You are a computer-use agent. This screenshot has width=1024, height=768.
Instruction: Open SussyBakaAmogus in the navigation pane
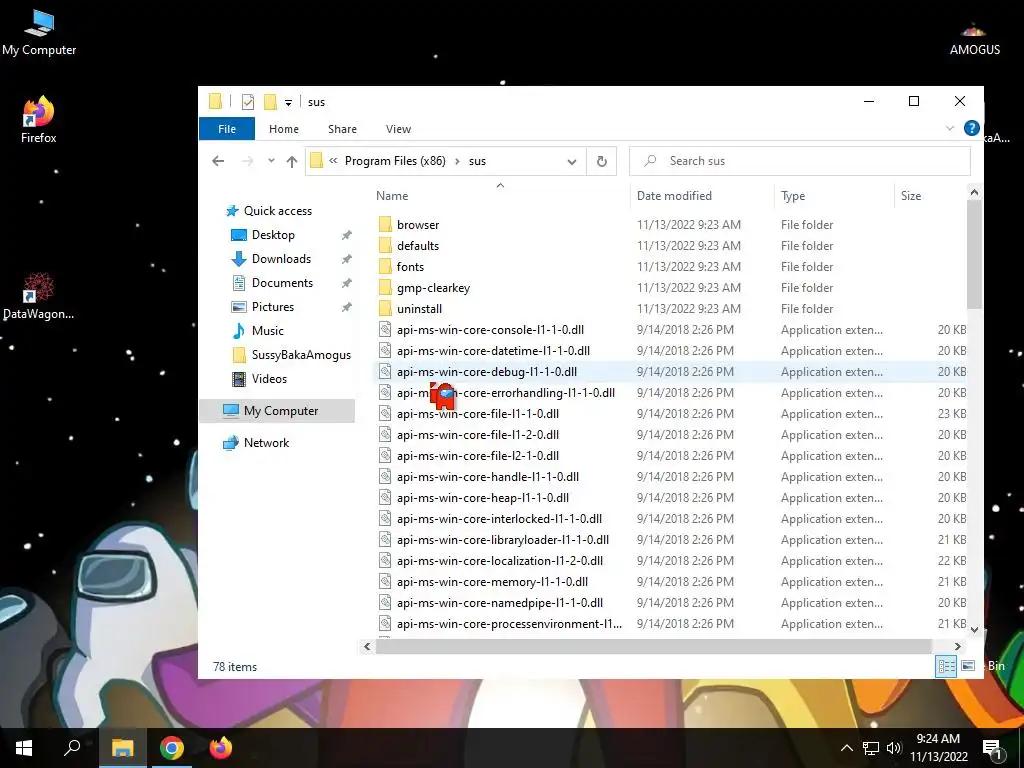(x=301, y=355)
